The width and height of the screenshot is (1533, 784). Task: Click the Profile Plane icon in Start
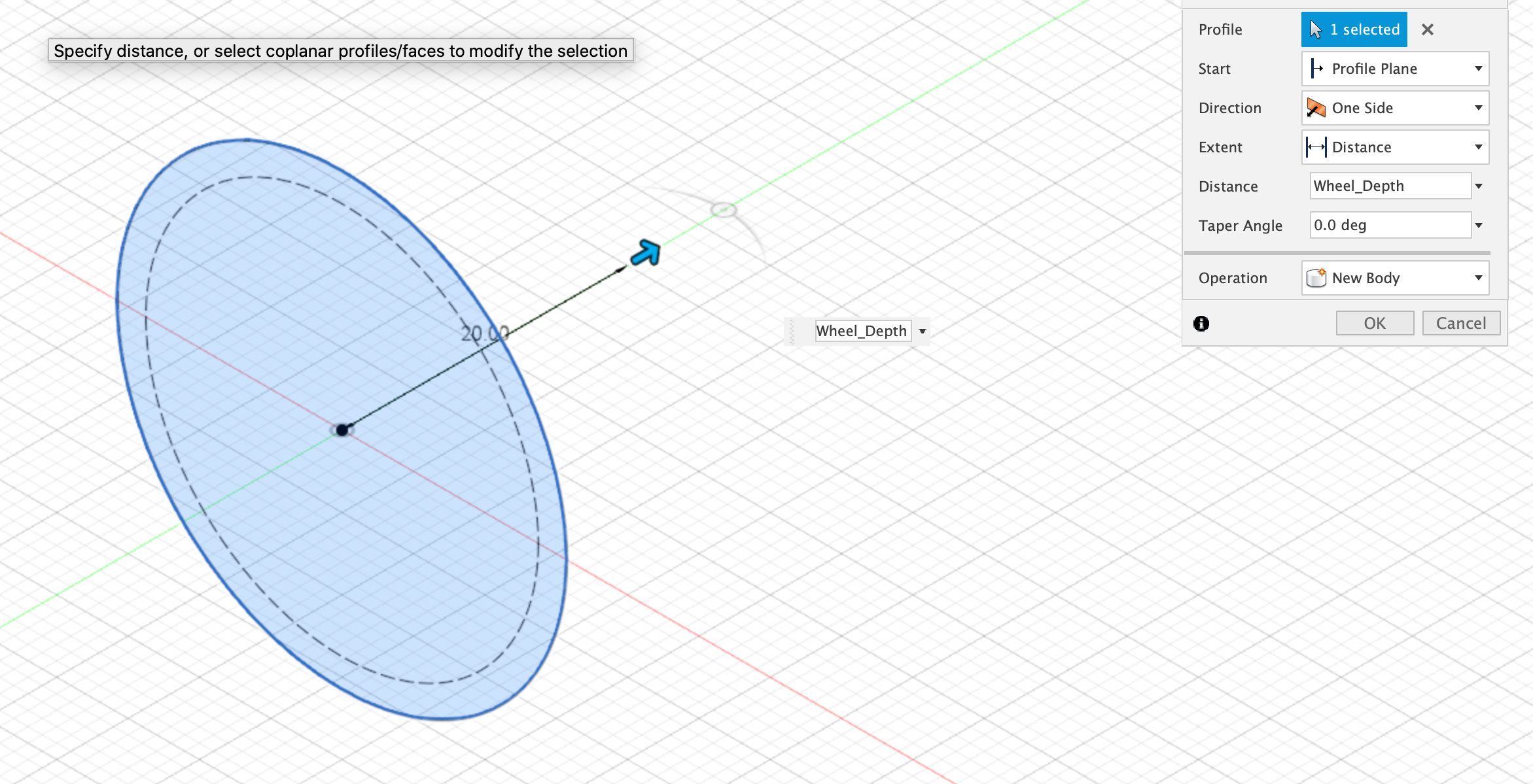(x=1316, y=69)
